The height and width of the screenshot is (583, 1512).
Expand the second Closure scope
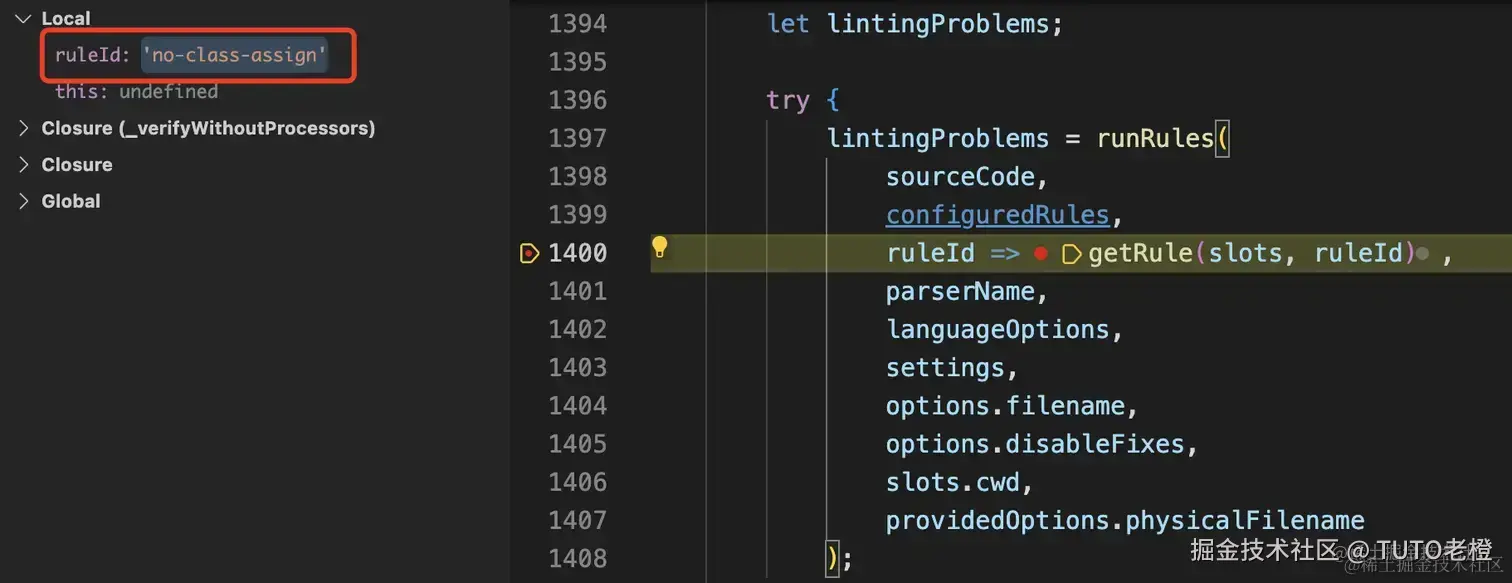24,165
